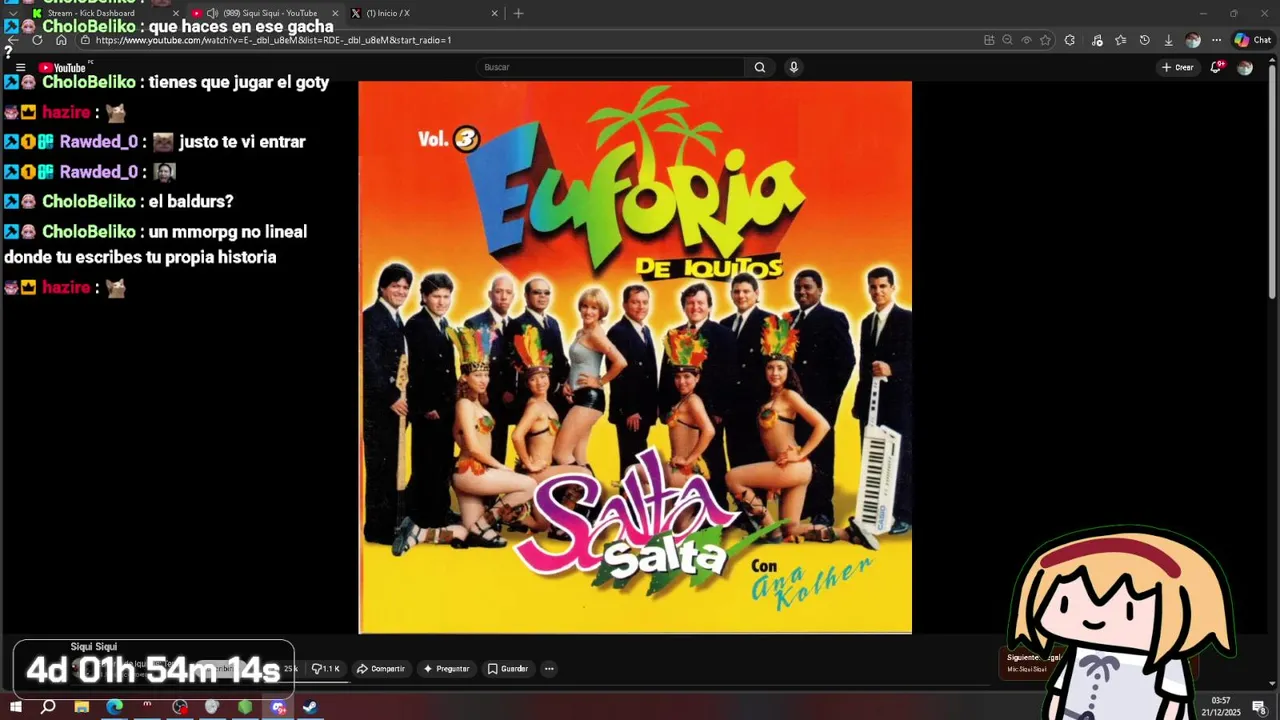Open the browser profile avatar
The height and width of the screenshot is (720, 1280).
point(1192,40)
